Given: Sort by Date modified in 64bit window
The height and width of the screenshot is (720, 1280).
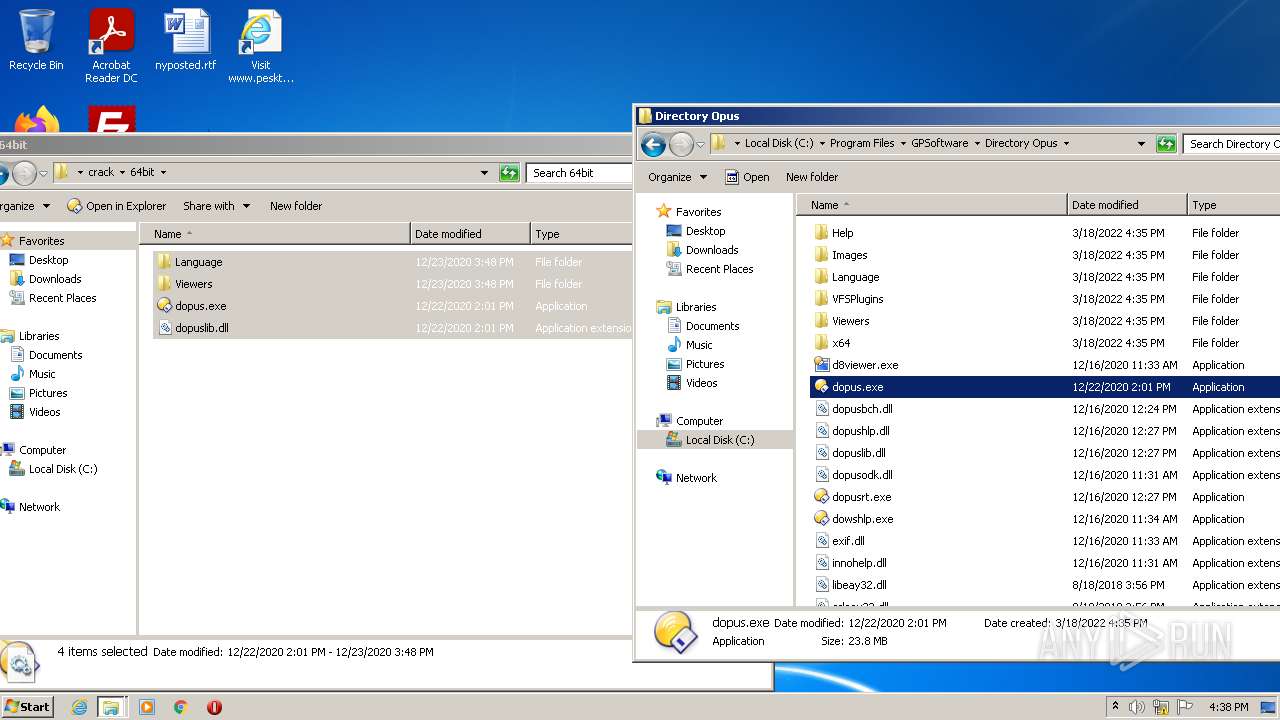Looking at the screenshot, I should point(470,234).
